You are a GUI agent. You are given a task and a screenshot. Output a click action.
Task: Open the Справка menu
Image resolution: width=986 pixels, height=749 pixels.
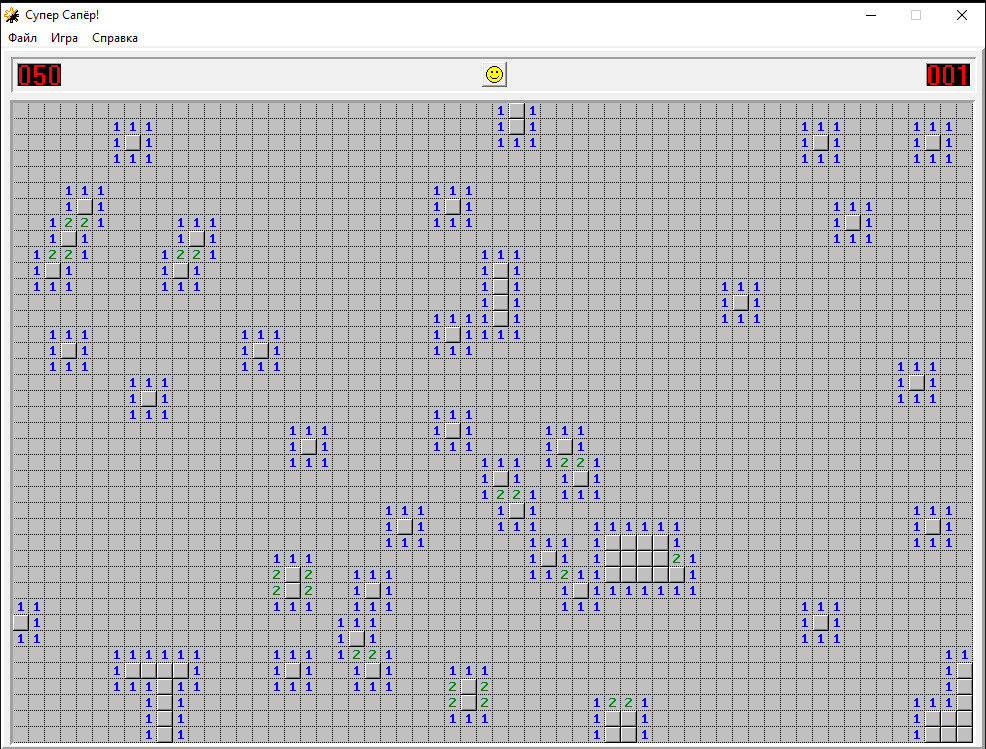coord(114,38)
